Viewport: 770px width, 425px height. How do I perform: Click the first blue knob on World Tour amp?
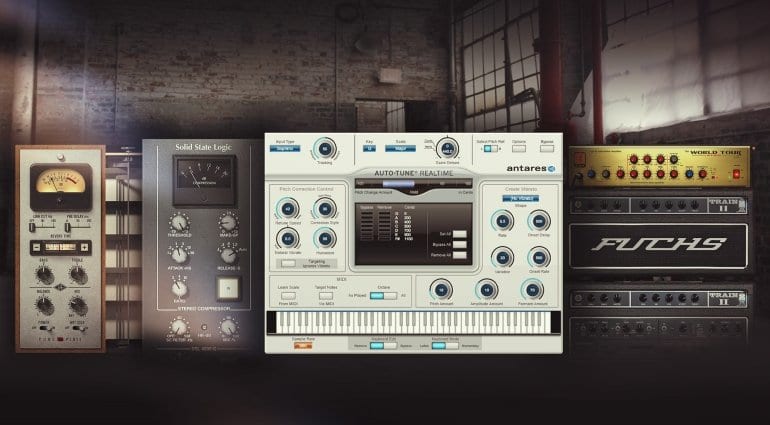(592, 173)
